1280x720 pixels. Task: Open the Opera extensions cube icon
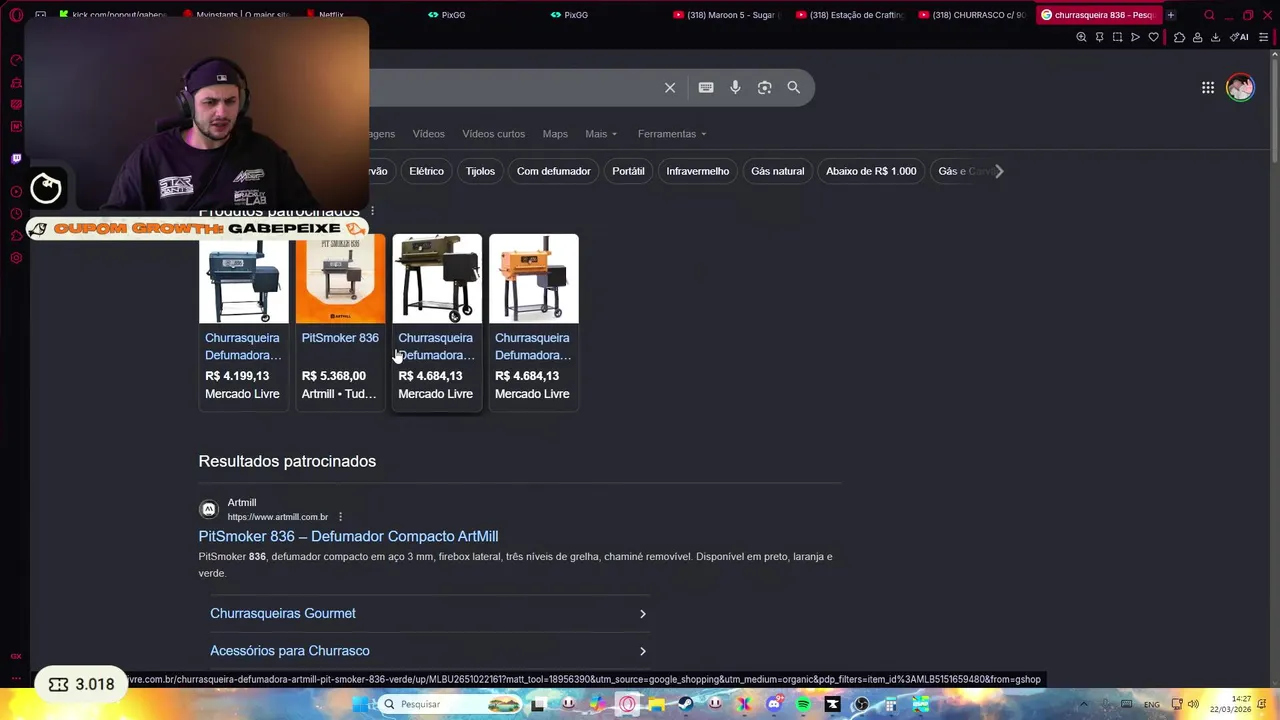pyautogui.click(x=1179, y=37)
